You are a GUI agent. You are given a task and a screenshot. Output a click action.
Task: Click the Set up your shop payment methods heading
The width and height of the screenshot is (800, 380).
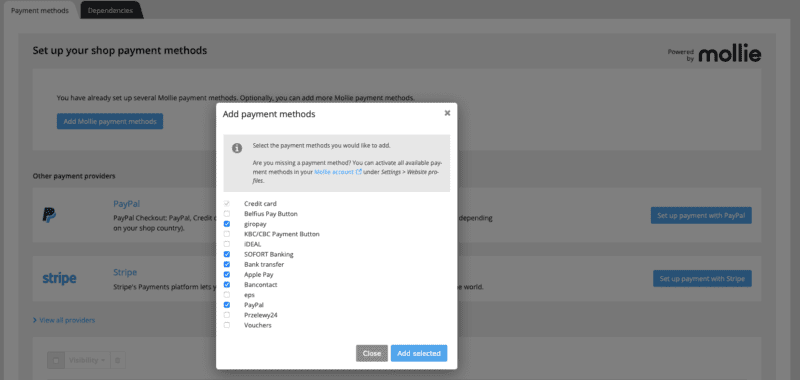[120, 50]
